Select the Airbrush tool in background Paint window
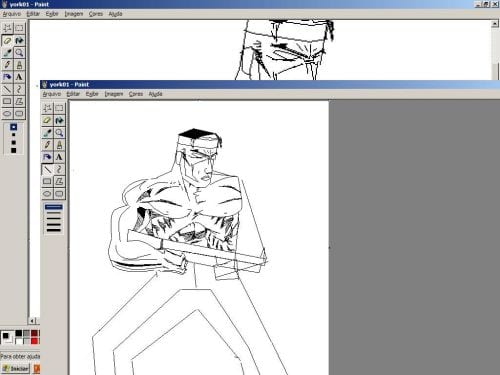The image size is (500, 375). click(7, 77)
